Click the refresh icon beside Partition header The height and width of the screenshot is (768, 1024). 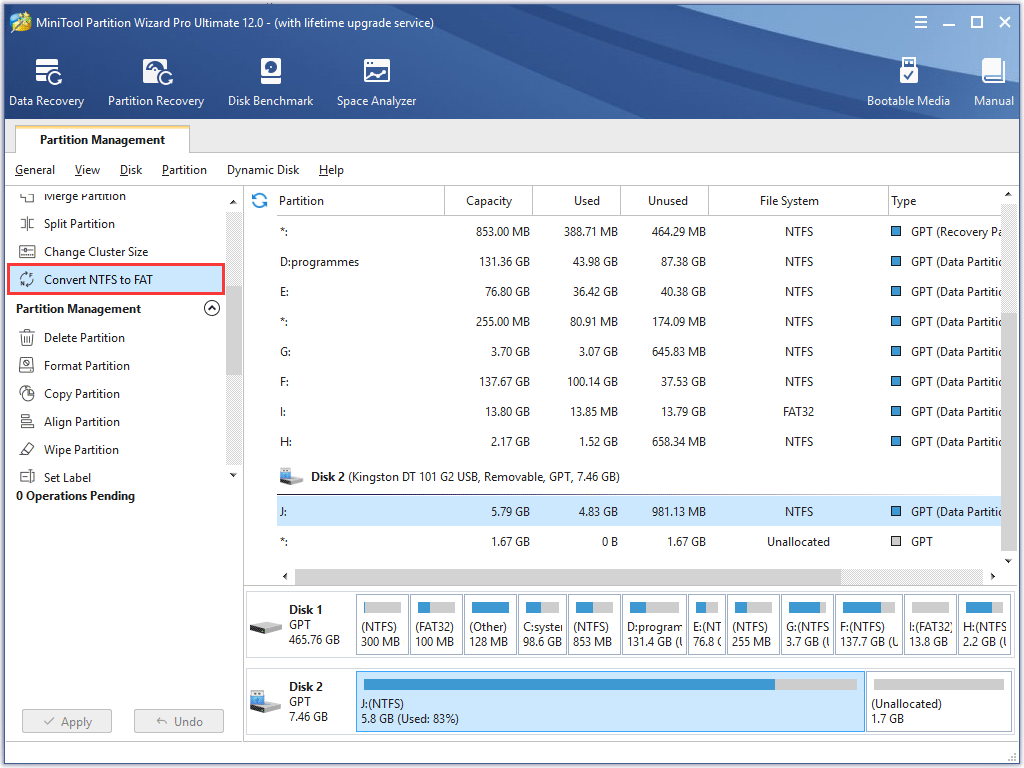[259, 200]
